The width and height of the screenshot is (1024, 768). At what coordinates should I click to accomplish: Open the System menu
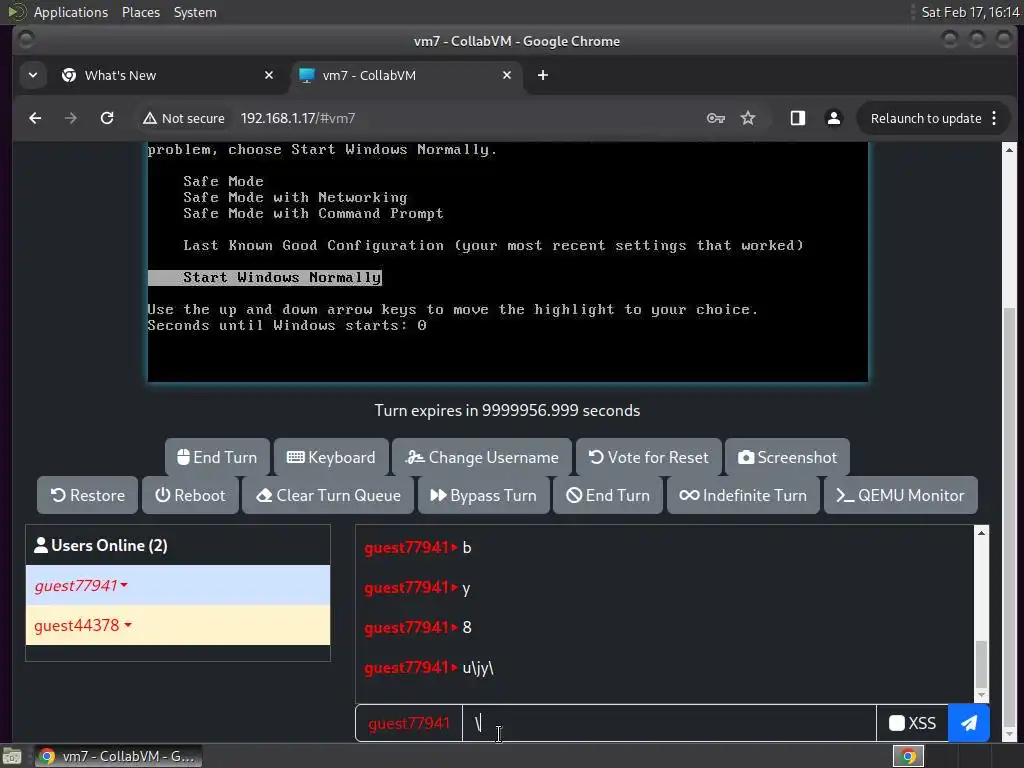tap(195, 12)
